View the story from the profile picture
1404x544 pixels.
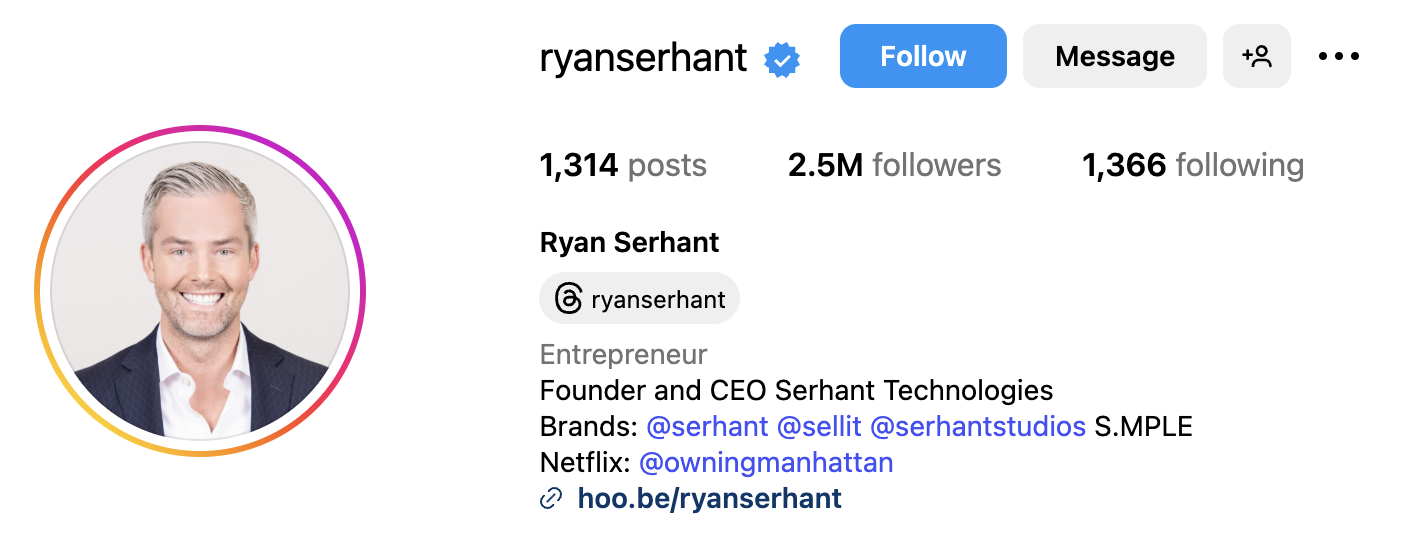pyautogui.click(x=200, y=291)
